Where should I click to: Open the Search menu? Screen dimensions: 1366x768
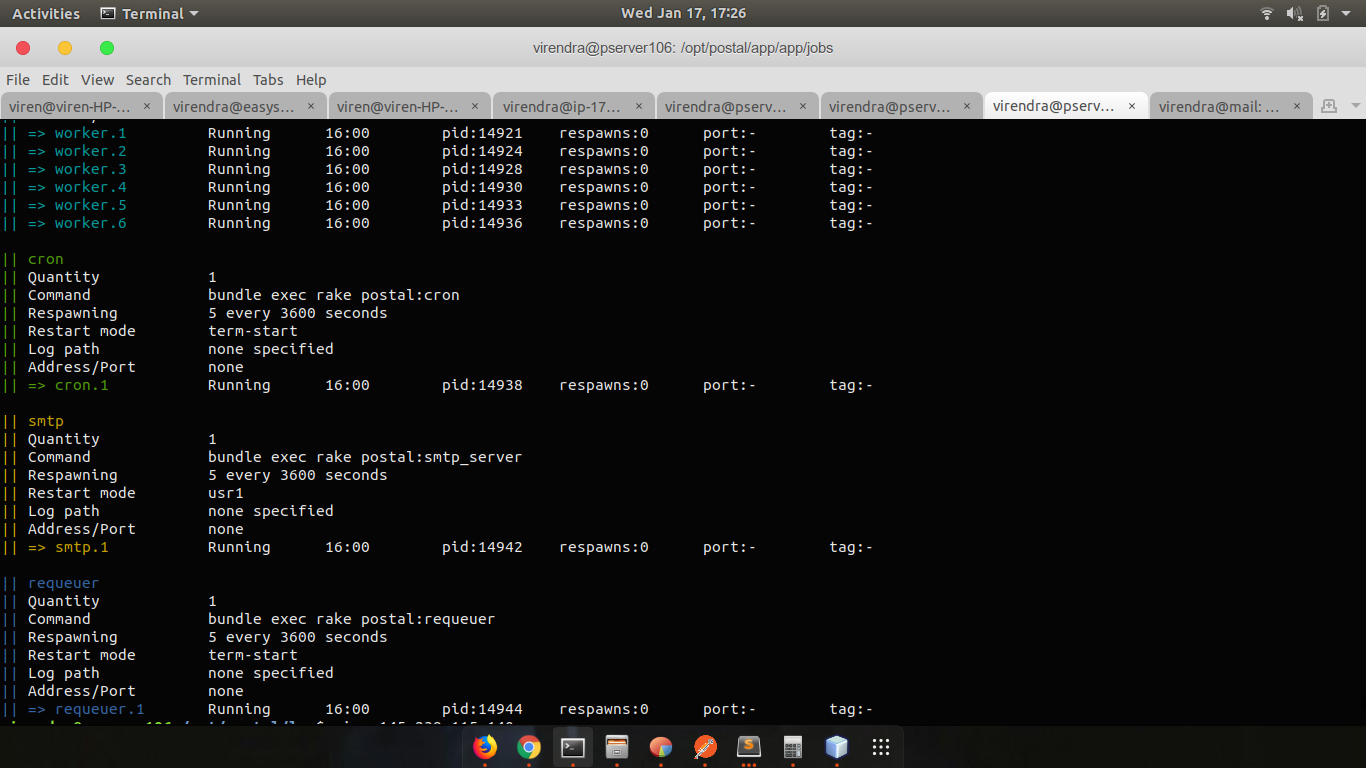click(148, 80)
